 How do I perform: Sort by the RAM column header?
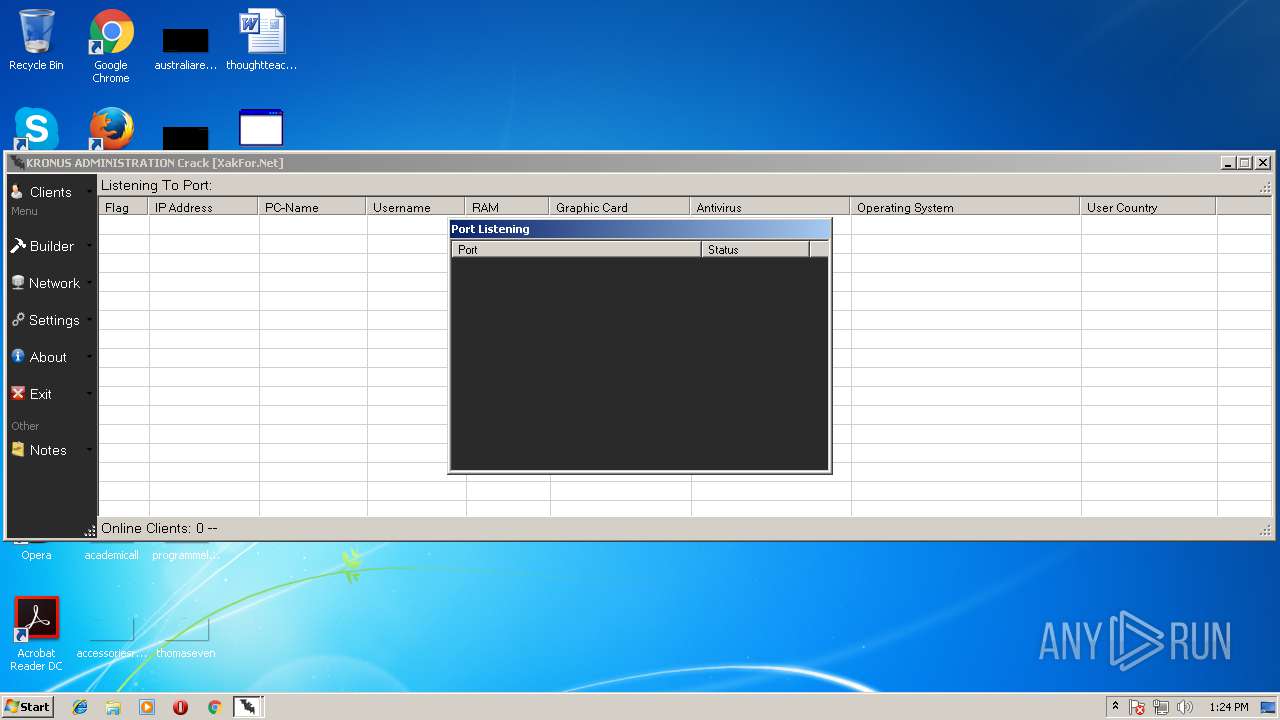pyautogui.click(x=507, y=207)
